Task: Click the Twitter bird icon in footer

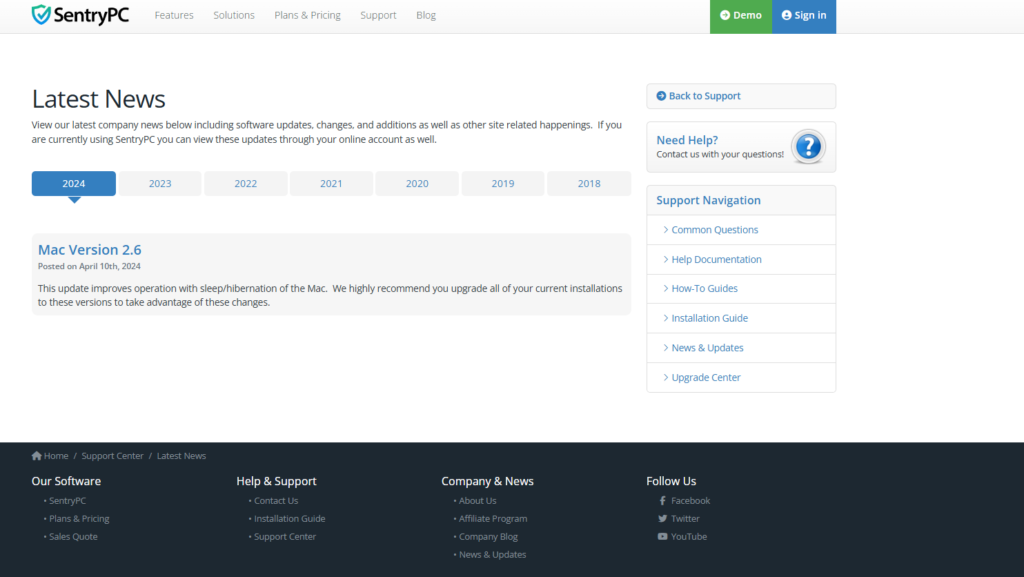Action: click(x=662, y=518)
